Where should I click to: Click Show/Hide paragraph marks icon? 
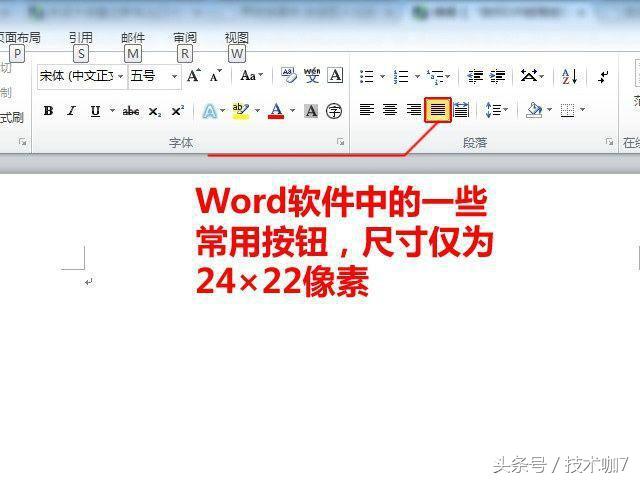click(x=603, y=76)
